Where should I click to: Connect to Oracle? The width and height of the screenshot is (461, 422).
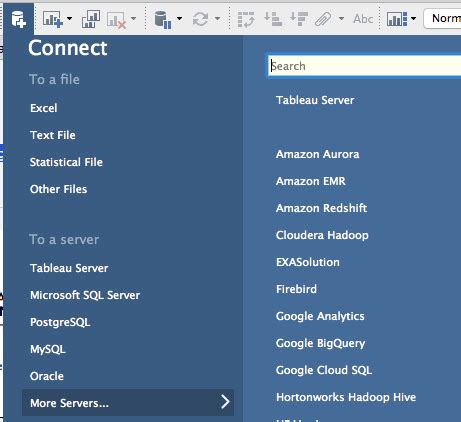click(x=47, y=376)
